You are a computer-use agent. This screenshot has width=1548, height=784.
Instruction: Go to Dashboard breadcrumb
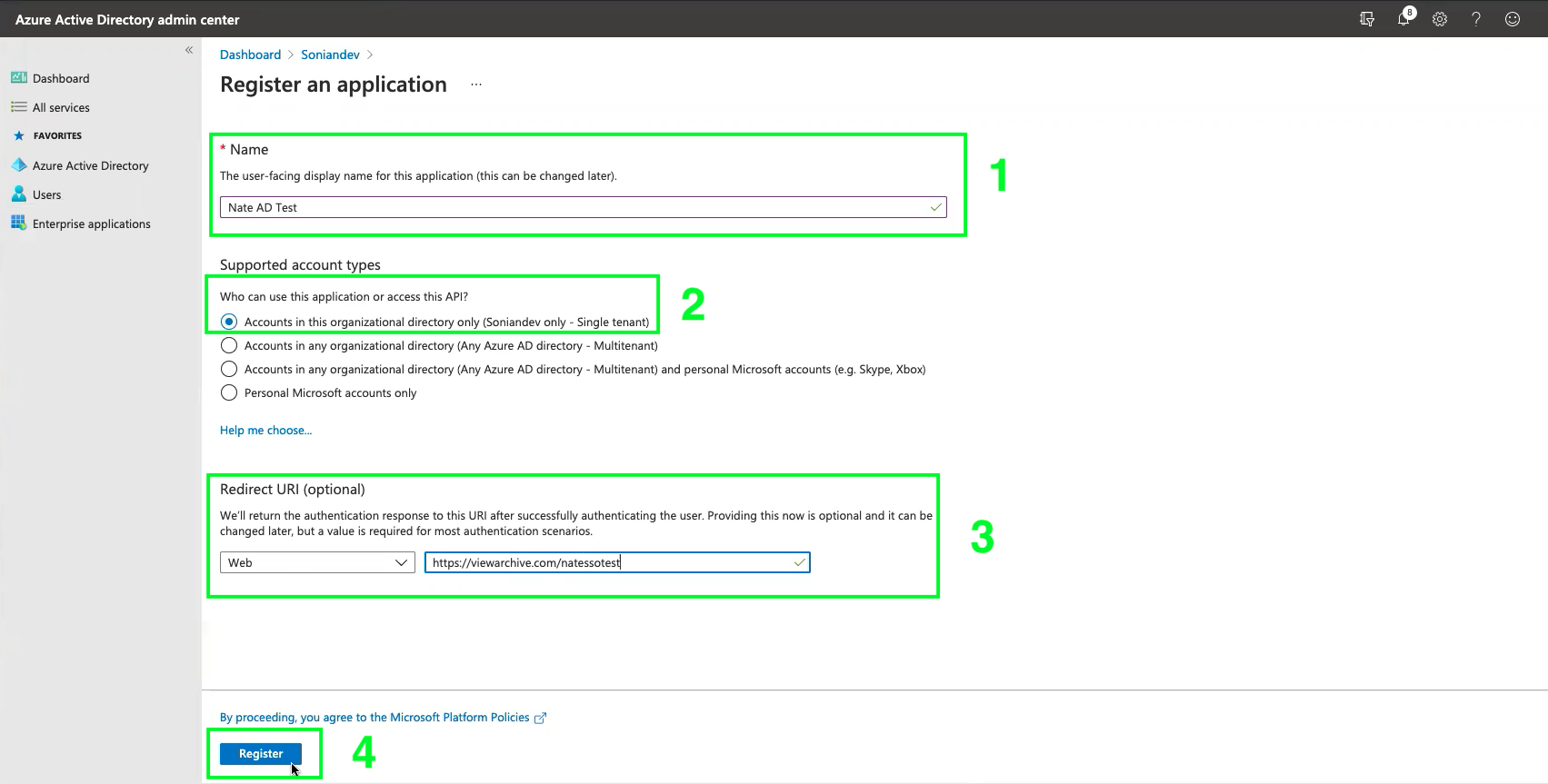[250, 55]
